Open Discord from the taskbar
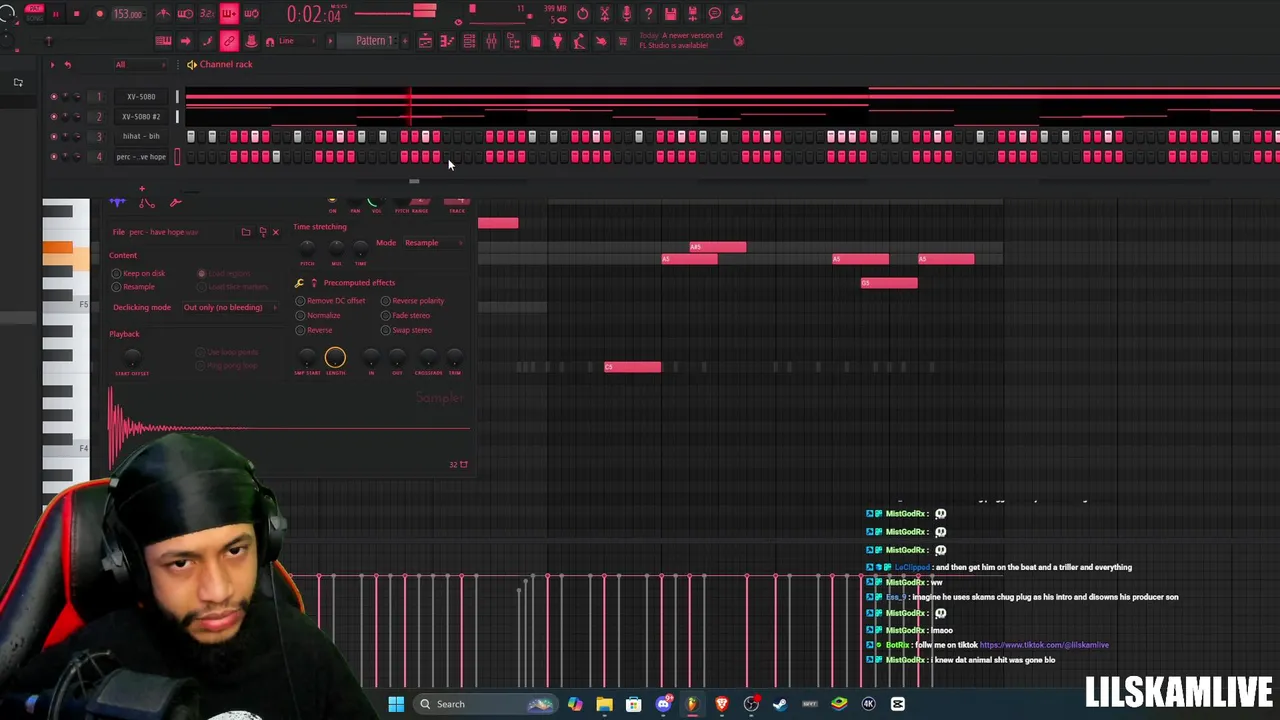 662,704
